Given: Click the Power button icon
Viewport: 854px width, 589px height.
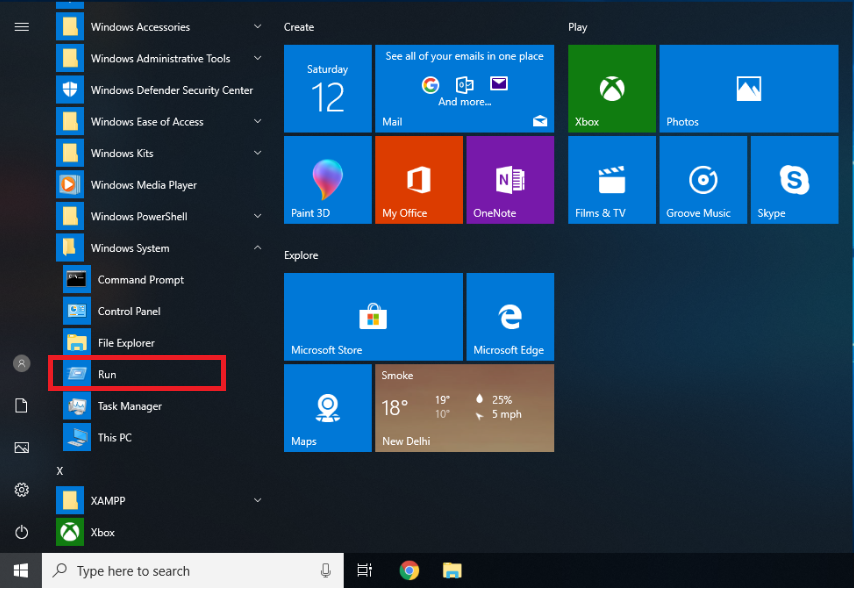Looking at the screenshot, I should (21, 532).
